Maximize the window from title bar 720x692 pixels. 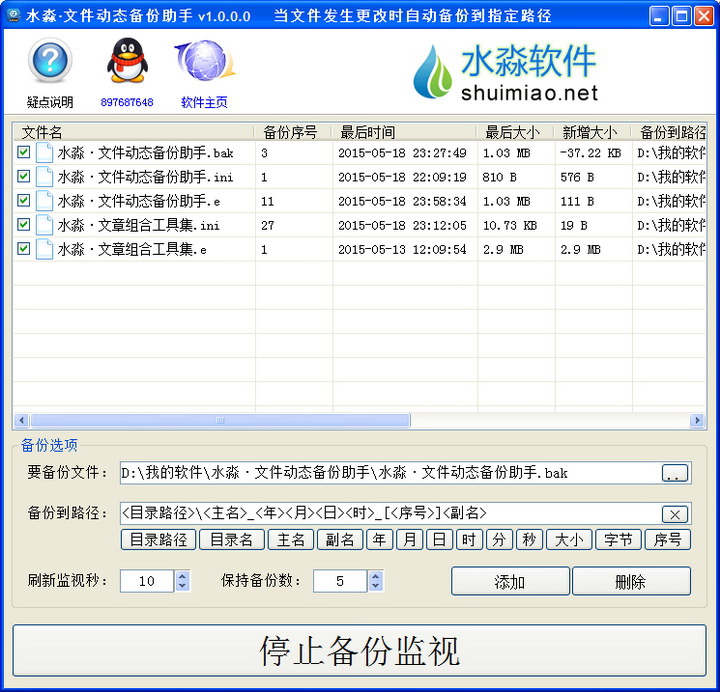click(682, 16)
